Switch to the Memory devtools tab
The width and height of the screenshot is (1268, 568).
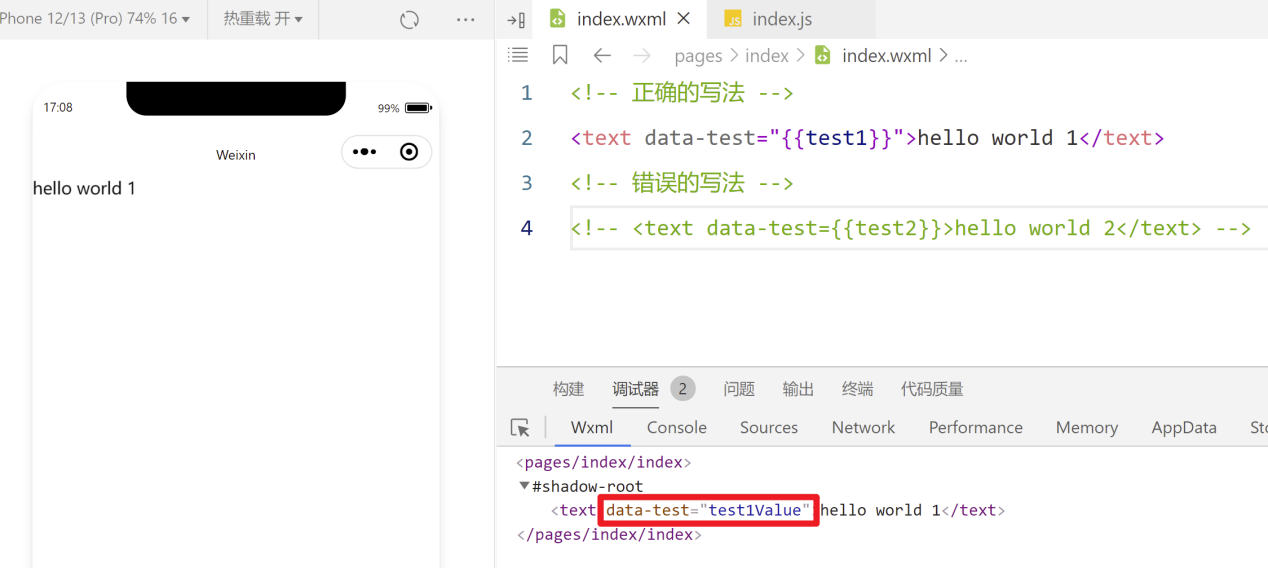pos(1087,427)
